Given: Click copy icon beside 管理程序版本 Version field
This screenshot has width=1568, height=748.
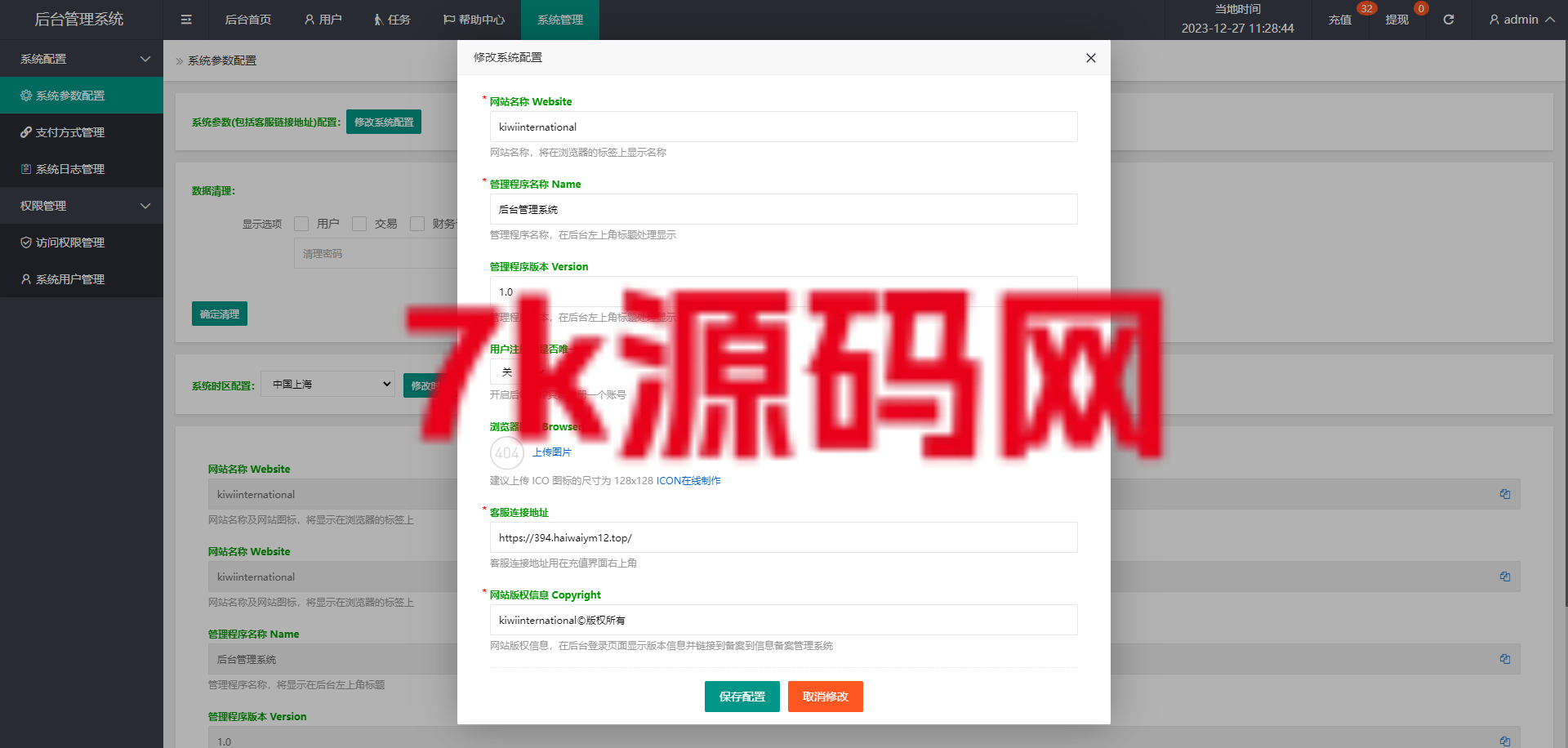Looking at the screenshot, I should tap(1505, 741).
